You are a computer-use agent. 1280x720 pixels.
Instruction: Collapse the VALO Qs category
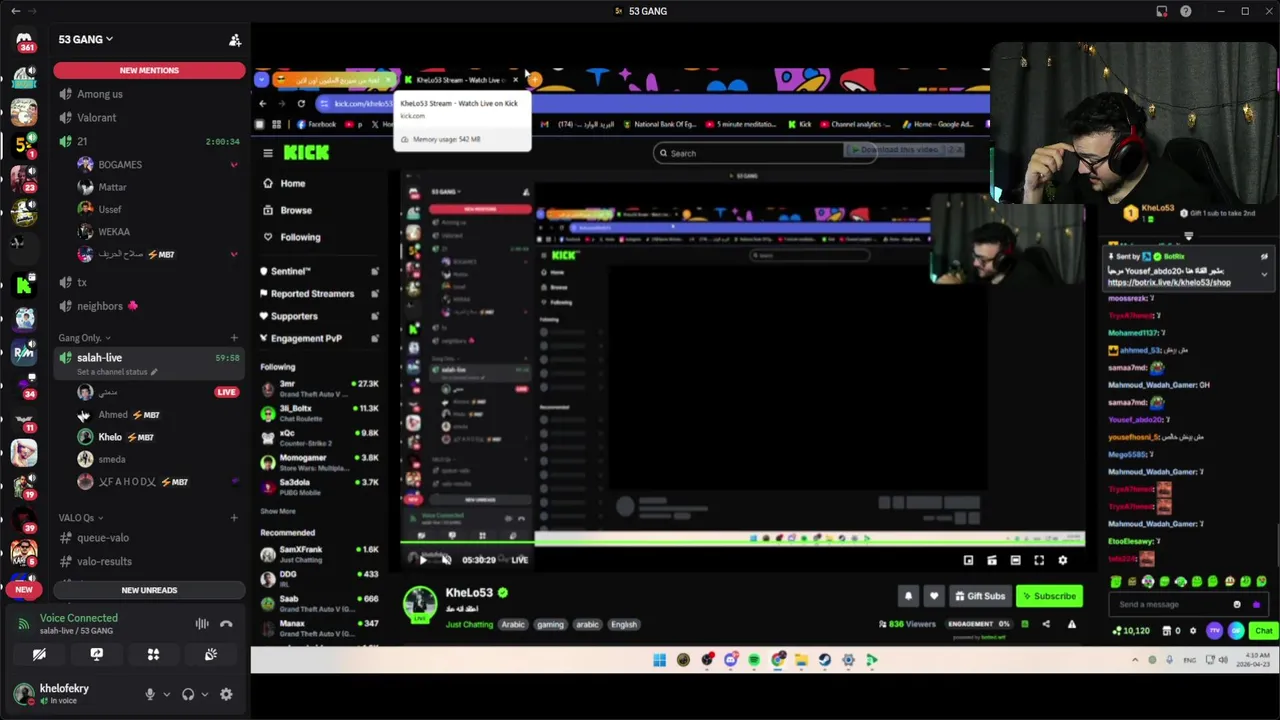point(81,518)
